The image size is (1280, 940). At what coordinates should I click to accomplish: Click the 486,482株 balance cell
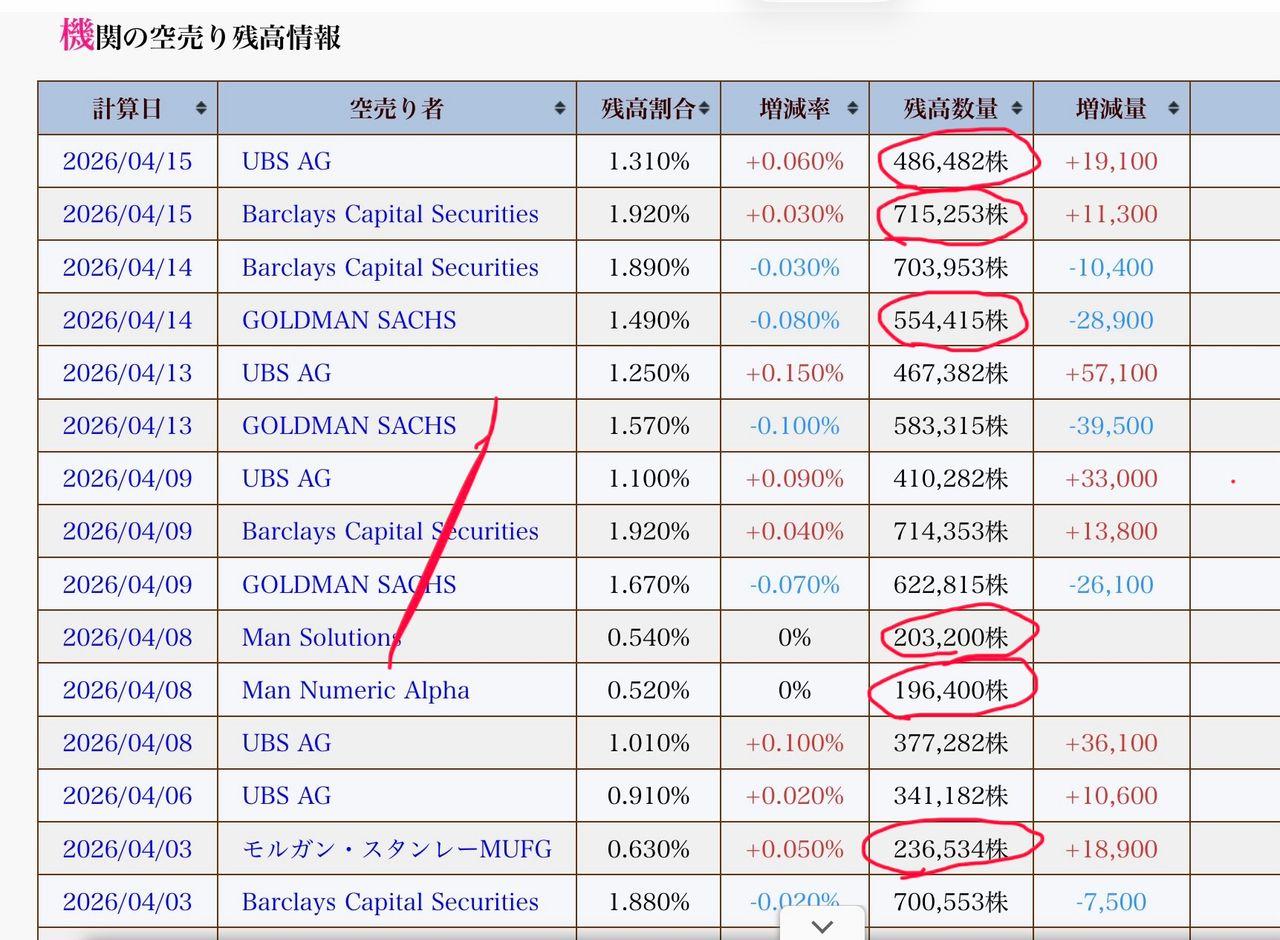pyautogui.click(x=951, y=161)
